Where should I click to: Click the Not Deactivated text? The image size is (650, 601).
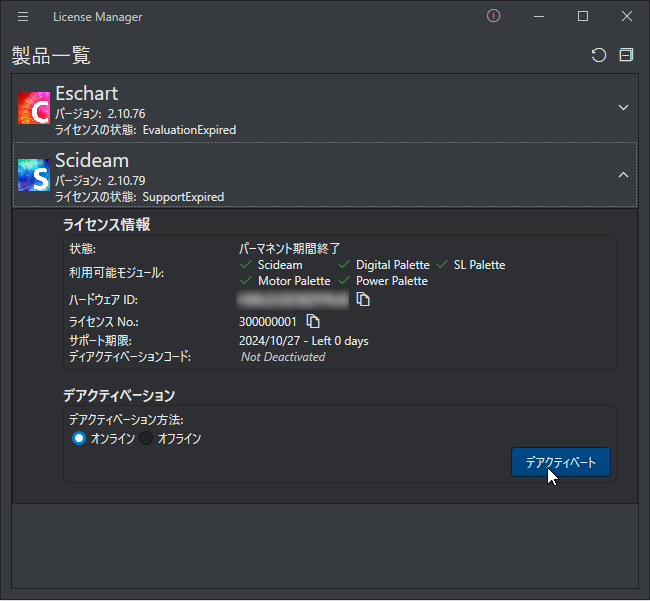[283, 357]
